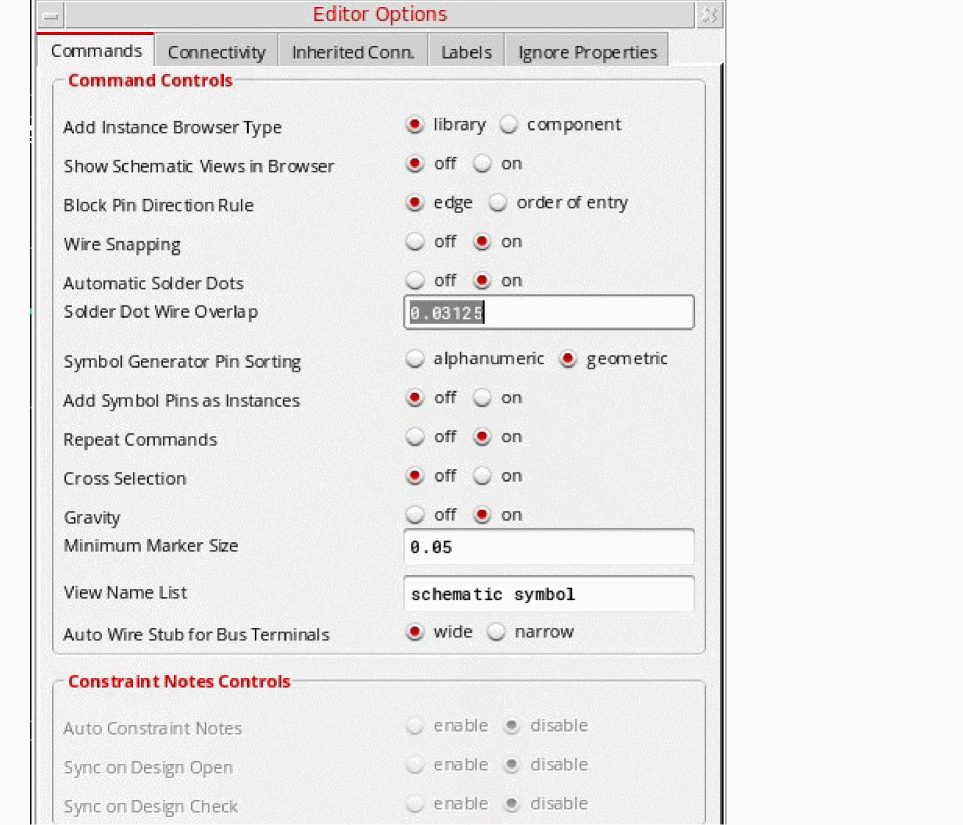This screenshot has width=963, height=825.
Task: Open the window menu icon in title bar
Action: pyautogui.click(x=50, y=15)
